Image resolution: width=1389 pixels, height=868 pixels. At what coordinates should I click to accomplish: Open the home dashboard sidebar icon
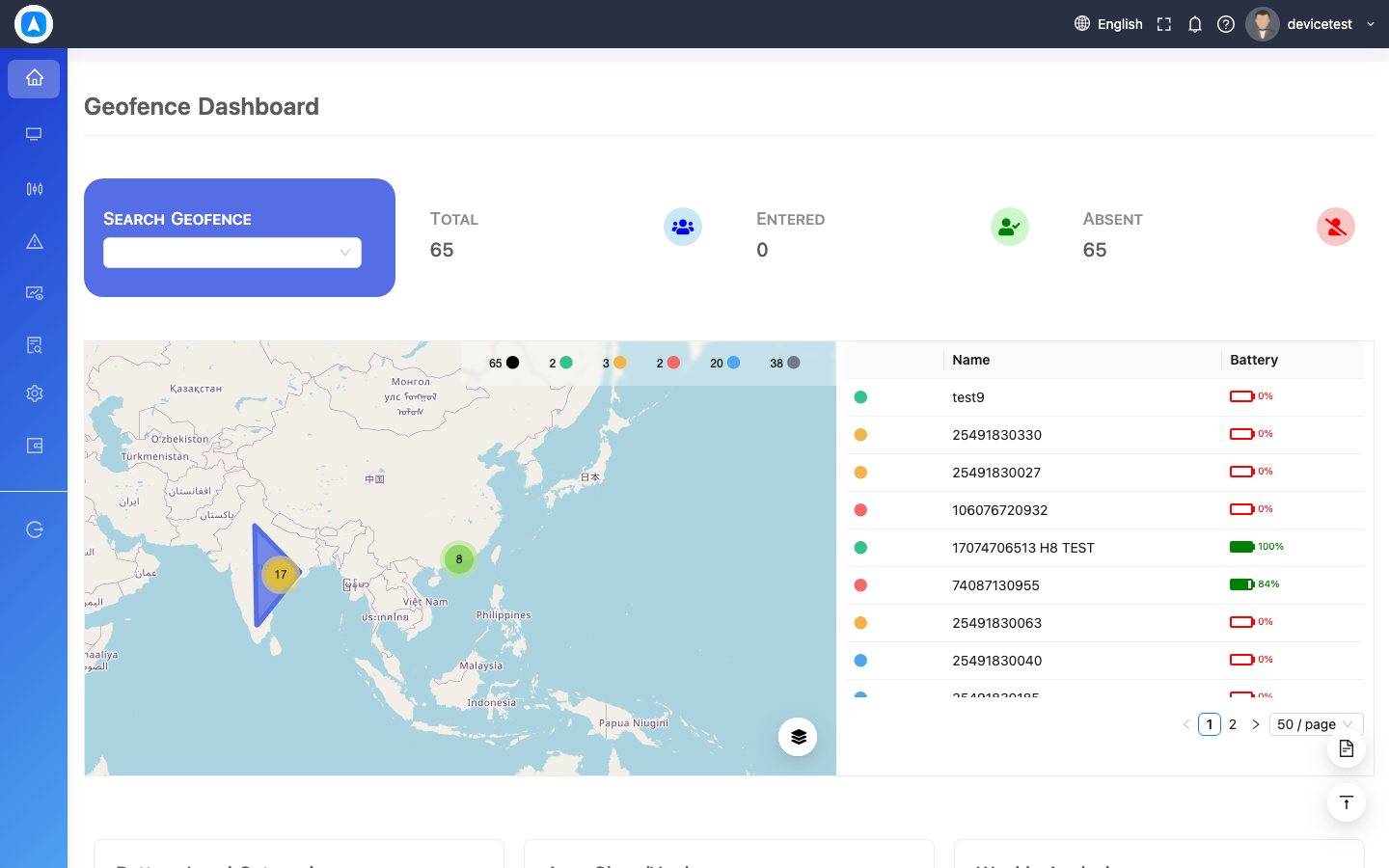click(x=34, y=78)
